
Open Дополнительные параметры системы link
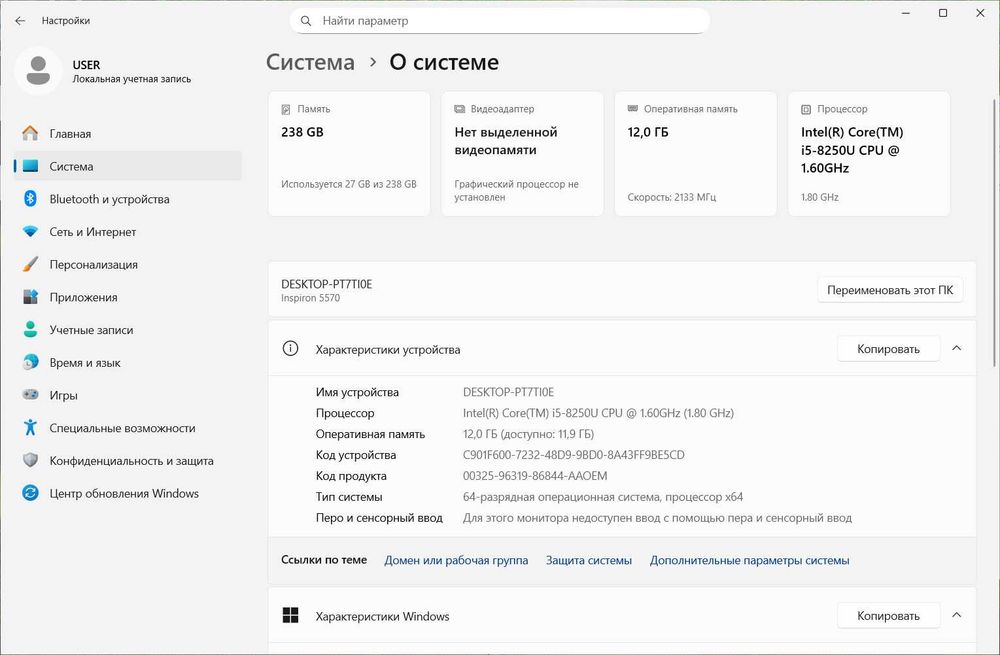pyautogui.click(x=749, y=560)
